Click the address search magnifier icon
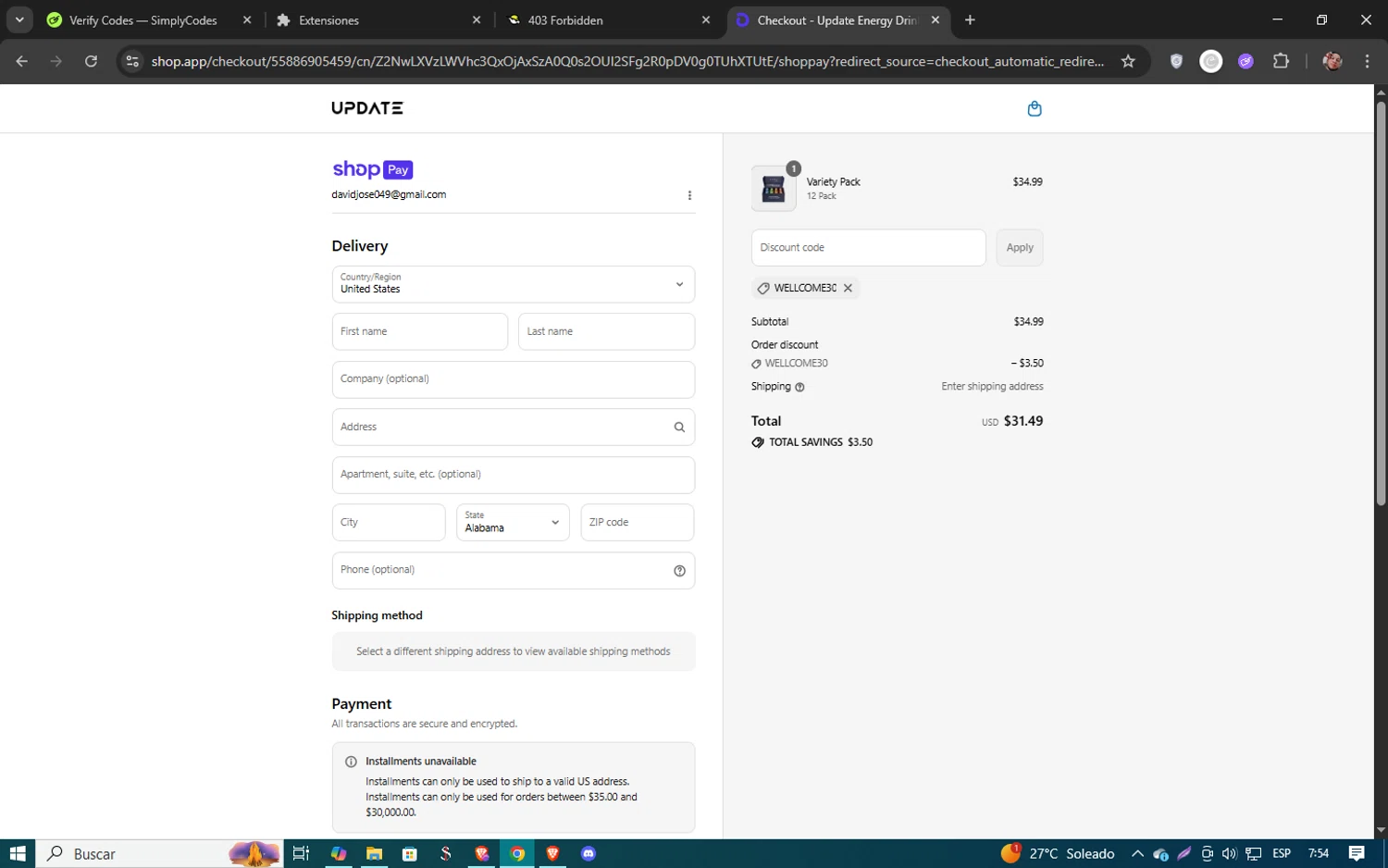 click(x=679, y=427)
